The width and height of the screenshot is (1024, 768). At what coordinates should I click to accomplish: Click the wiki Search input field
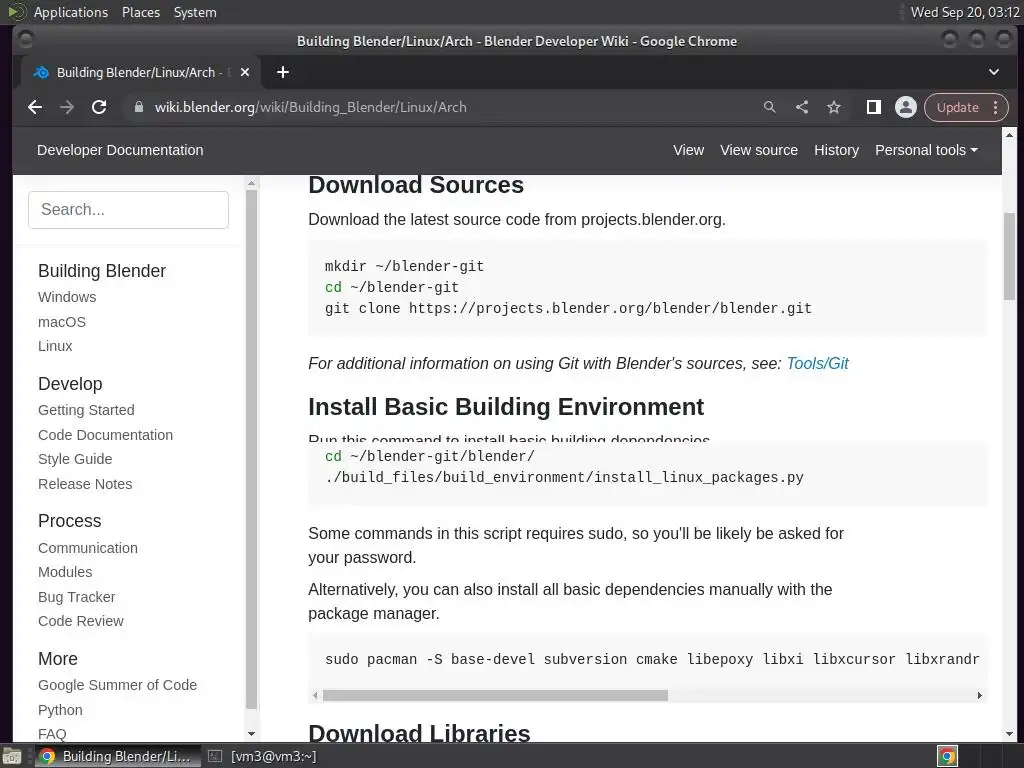pyautogui.click(x=128, y=210)
